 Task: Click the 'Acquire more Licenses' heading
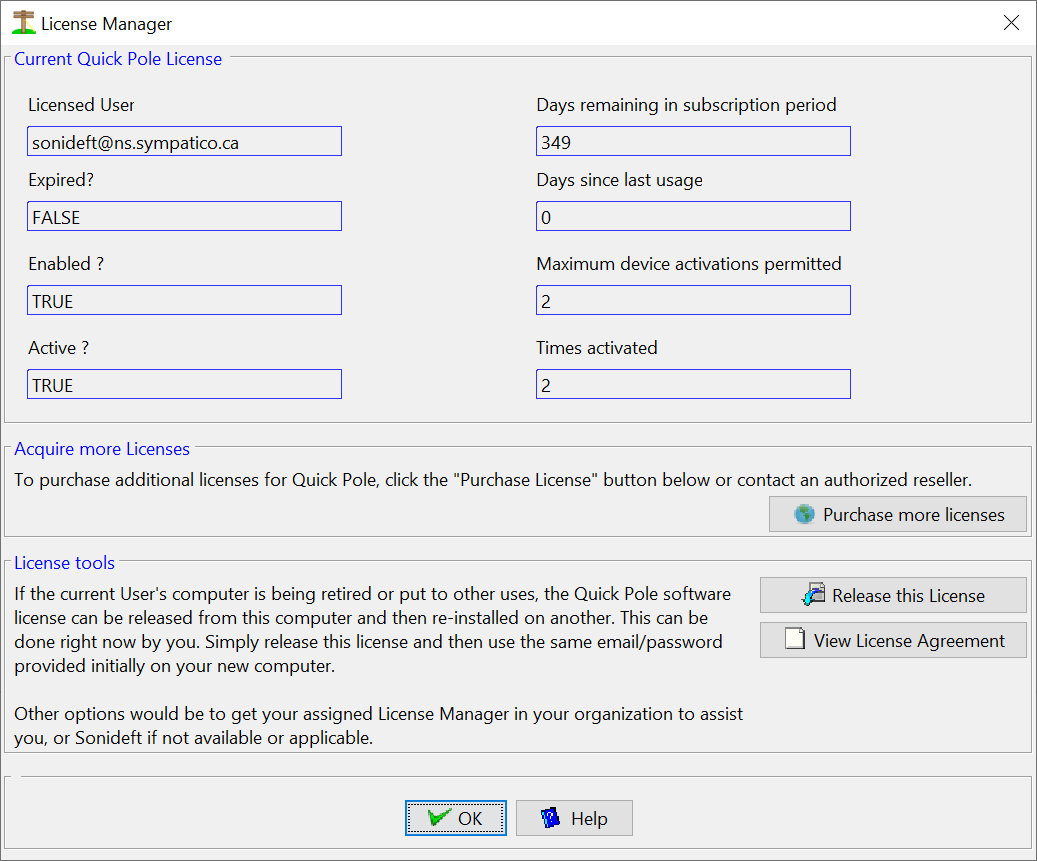point(102,449)
